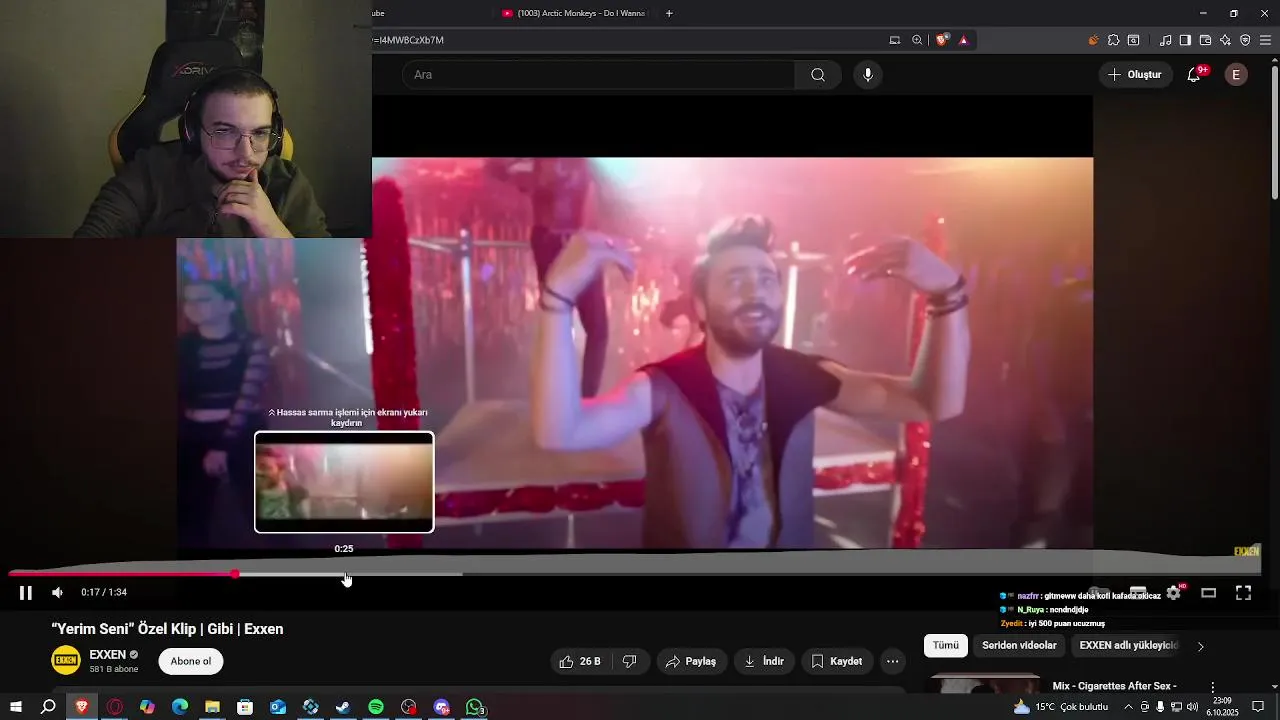Open the browser extensions puzzle icon

coord(1113,40)
